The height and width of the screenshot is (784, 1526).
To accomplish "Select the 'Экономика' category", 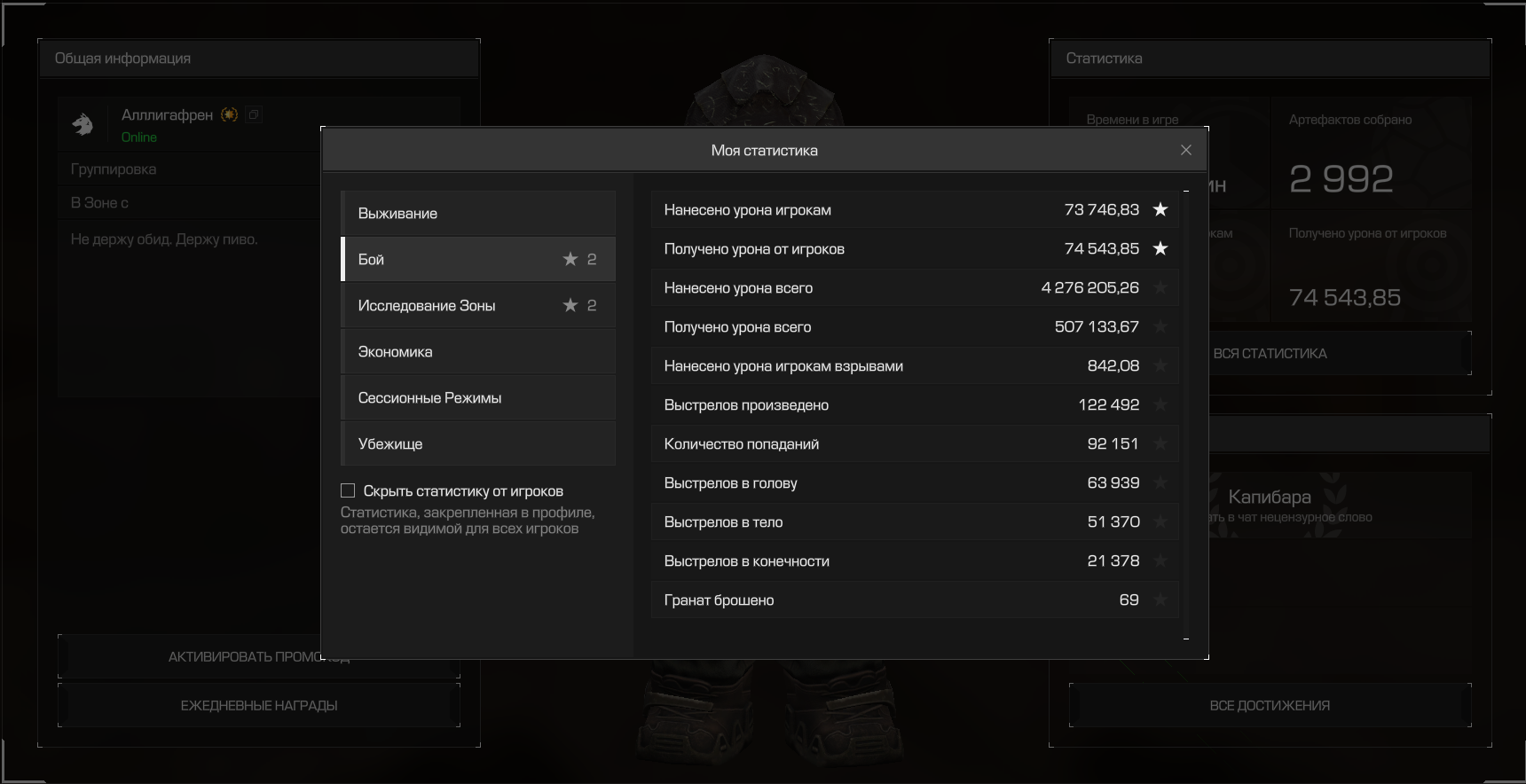I will (477, 352).
